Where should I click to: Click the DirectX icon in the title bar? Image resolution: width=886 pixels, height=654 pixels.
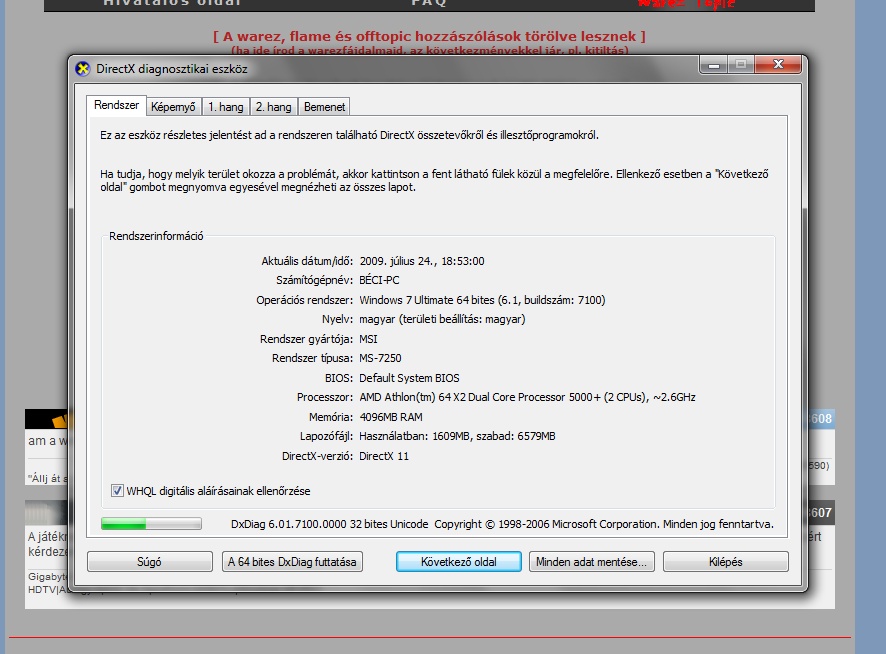pos(83,69)
